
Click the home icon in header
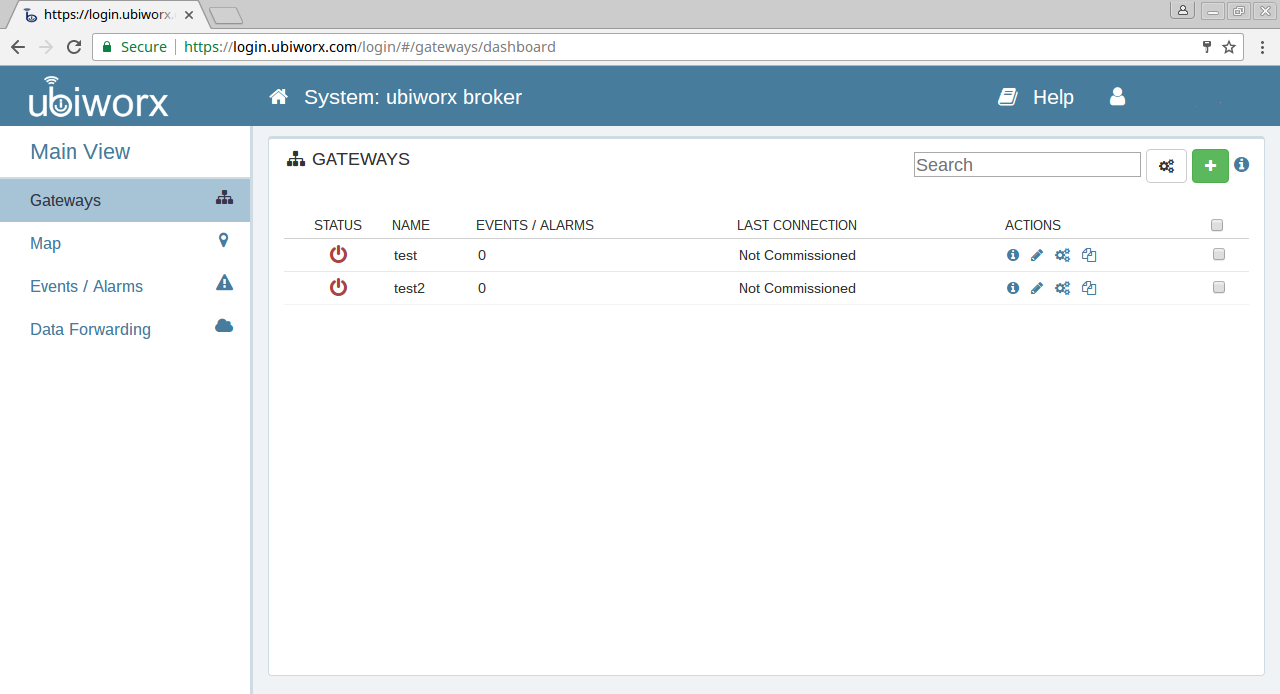pyautogui.click(x=279, y=97)
